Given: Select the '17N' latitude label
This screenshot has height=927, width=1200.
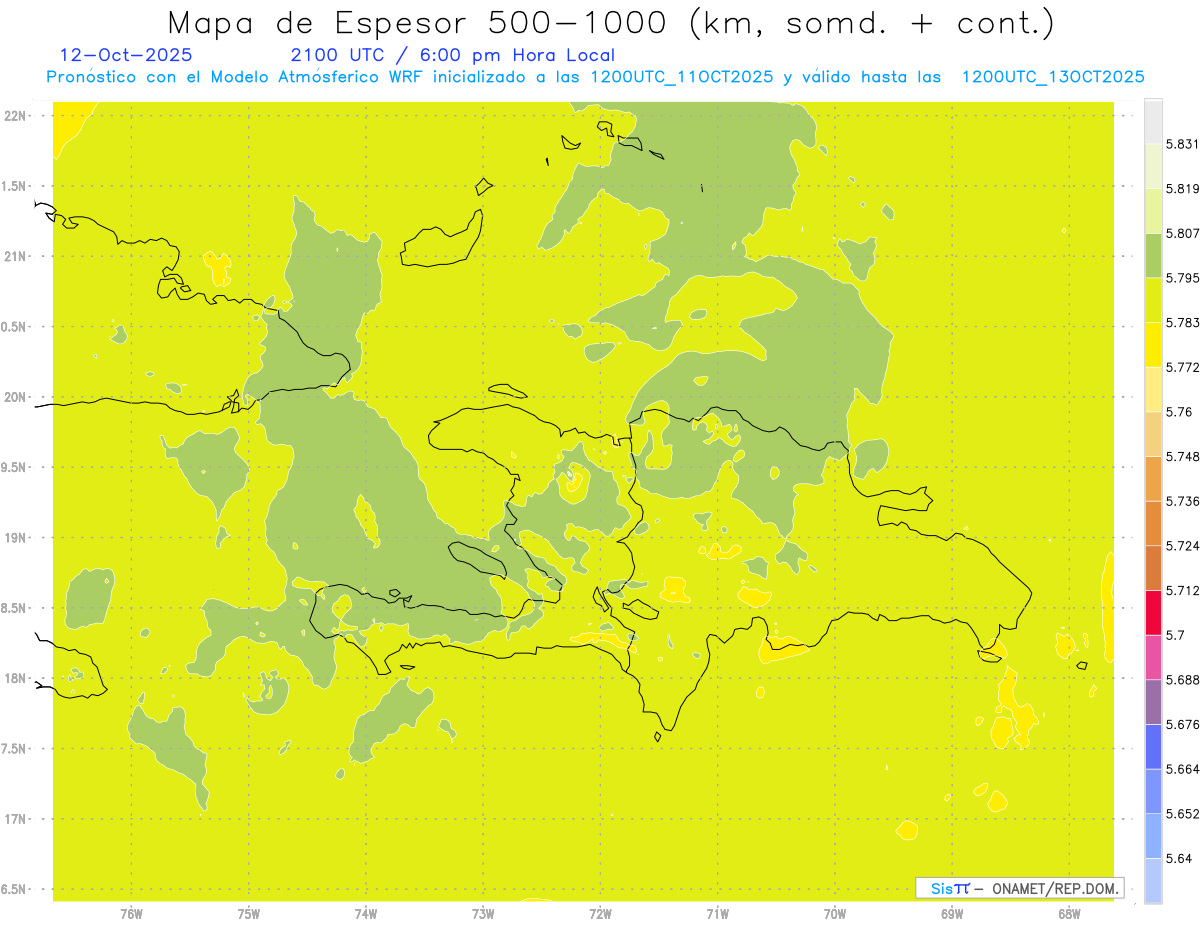Looking at the screenshot, I should click(x=16, y=819).
